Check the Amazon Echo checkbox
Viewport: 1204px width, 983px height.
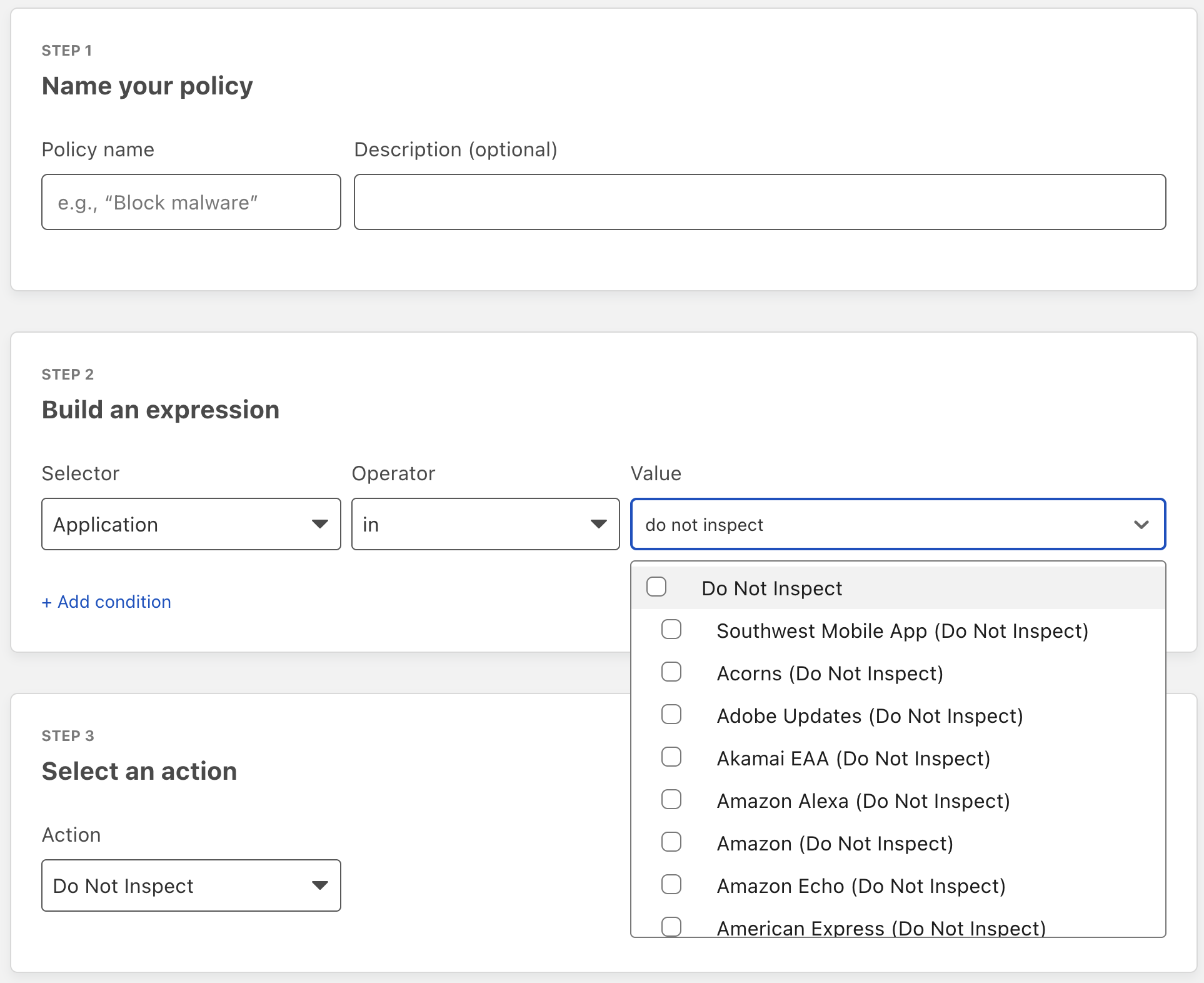[671, 885]
